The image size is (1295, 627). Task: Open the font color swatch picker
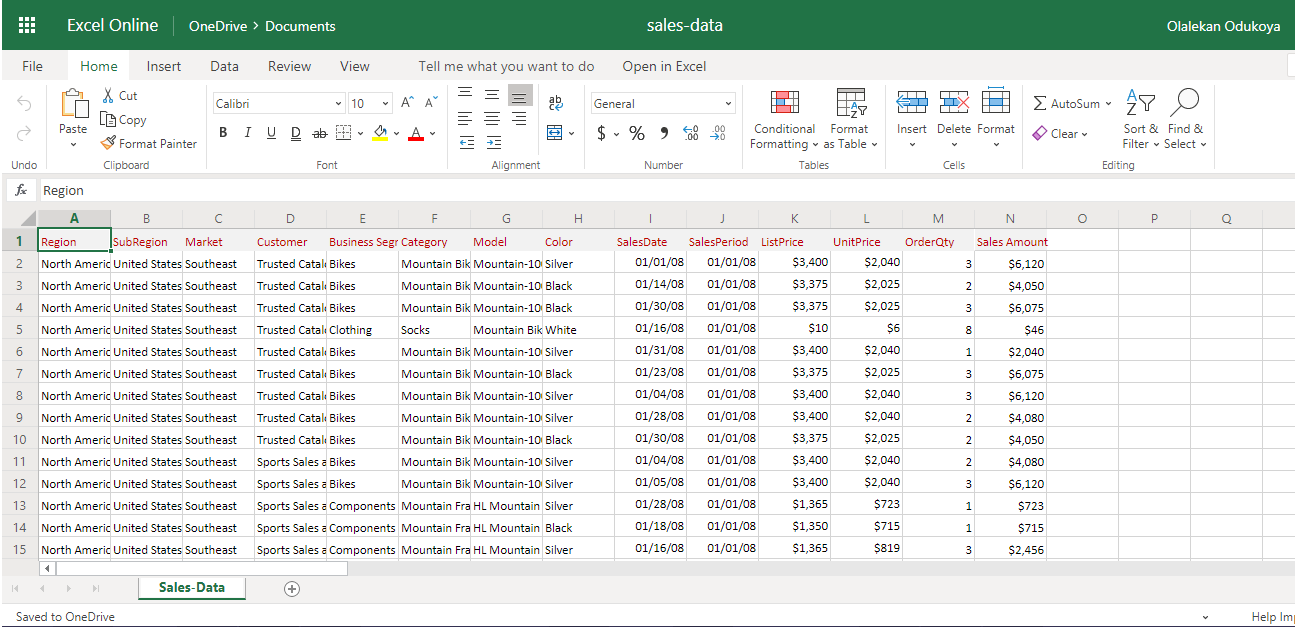(x=415, y=133)
